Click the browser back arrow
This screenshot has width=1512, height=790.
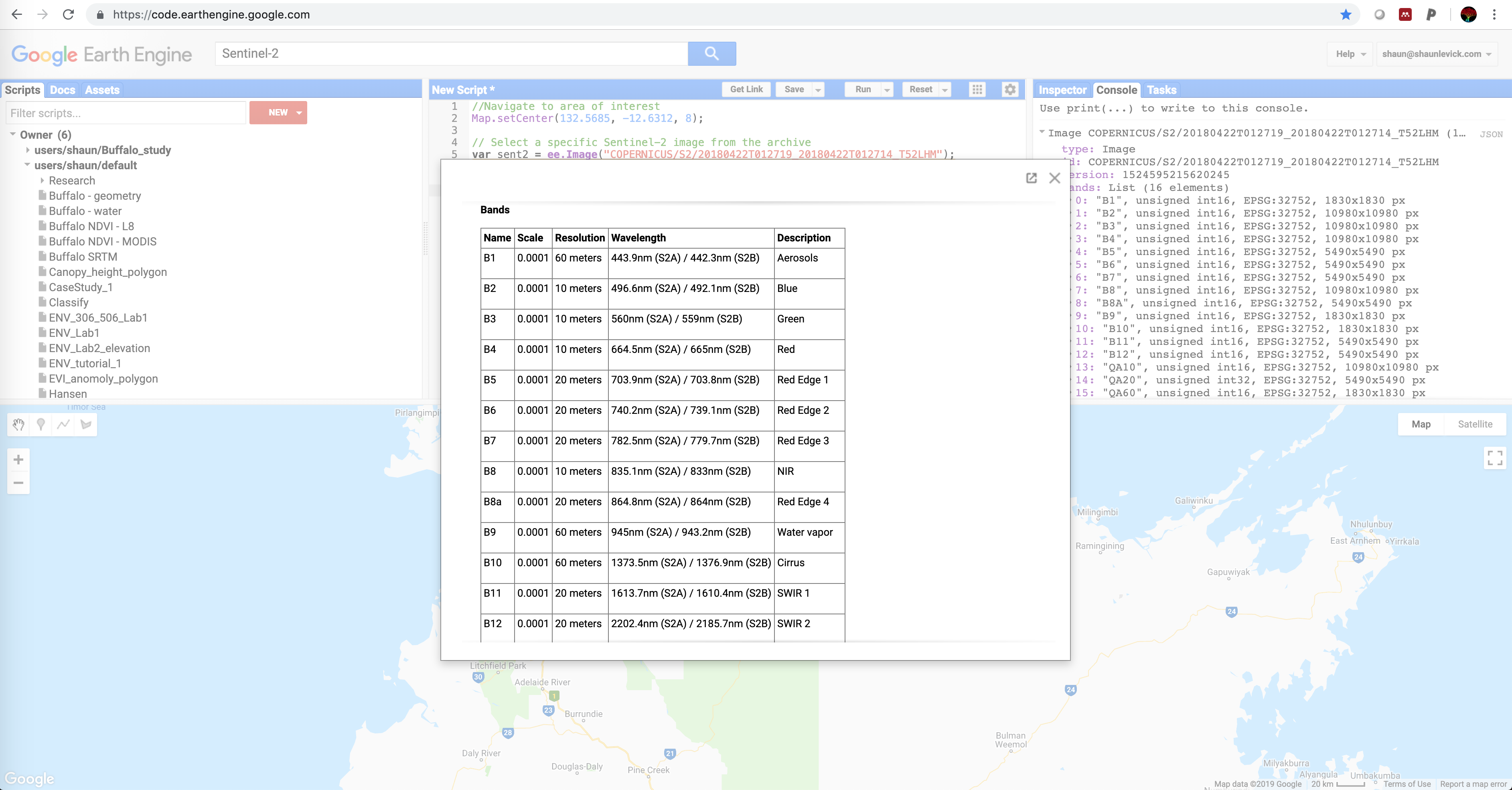[17, 15]
